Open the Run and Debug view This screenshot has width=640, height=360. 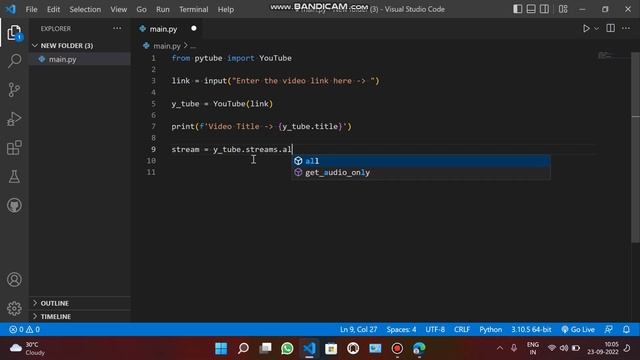14,119
